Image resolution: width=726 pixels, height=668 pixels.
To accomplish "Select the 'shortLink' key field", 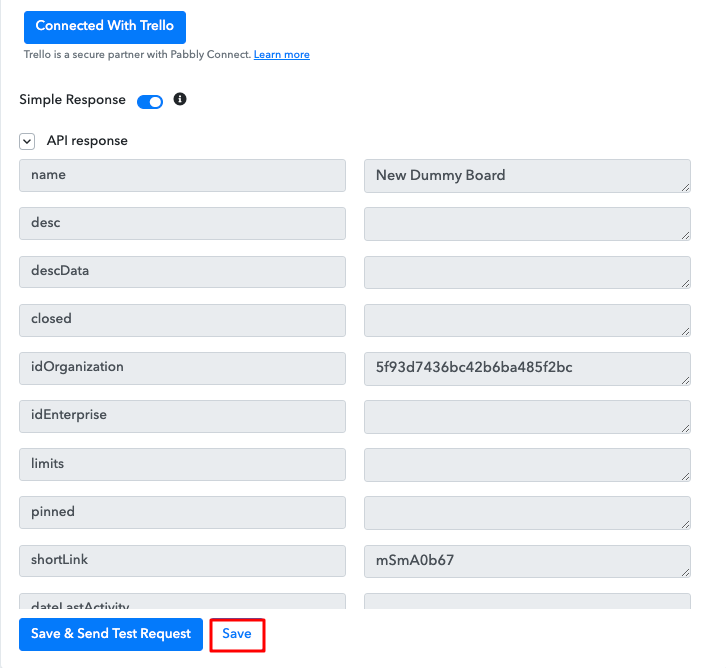I will (182, 561).
